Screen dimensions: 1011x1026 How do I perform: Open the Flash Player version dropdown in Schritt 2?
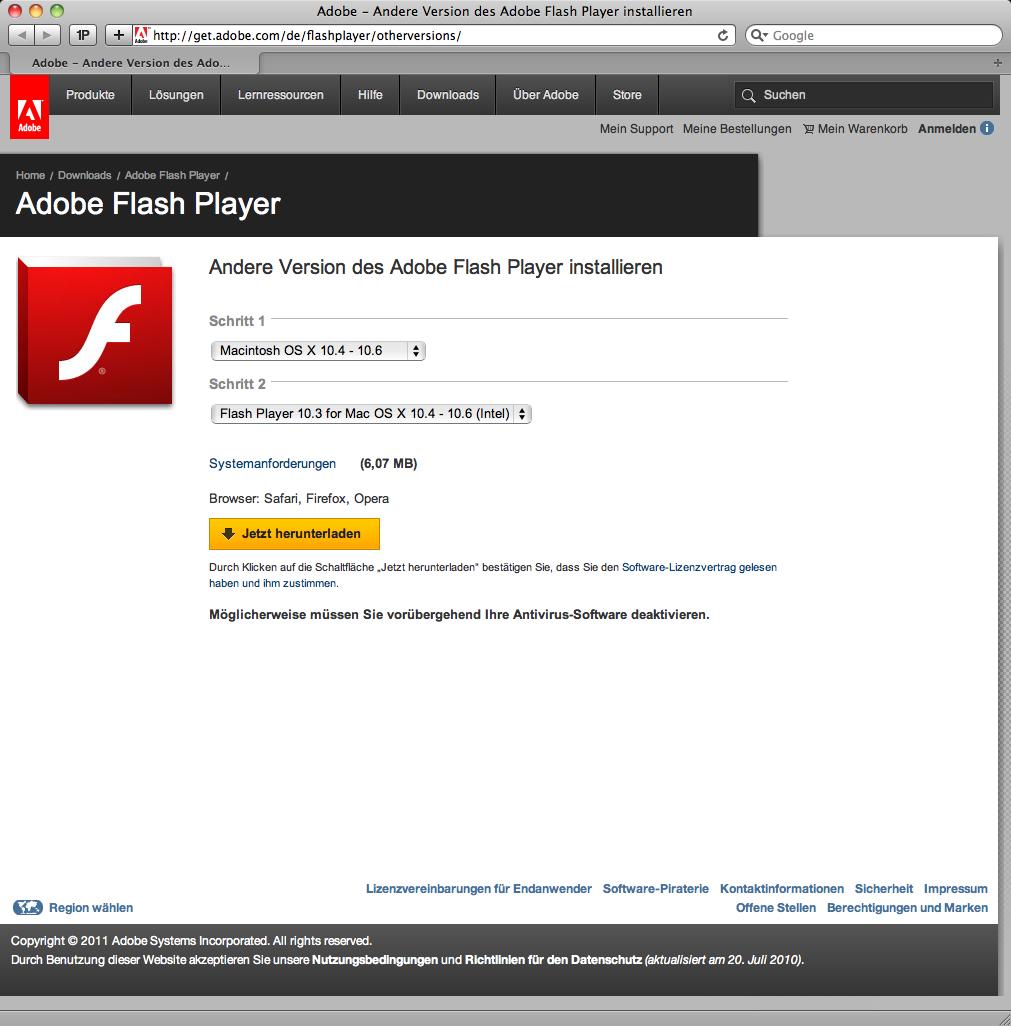[x=371, y=414]
